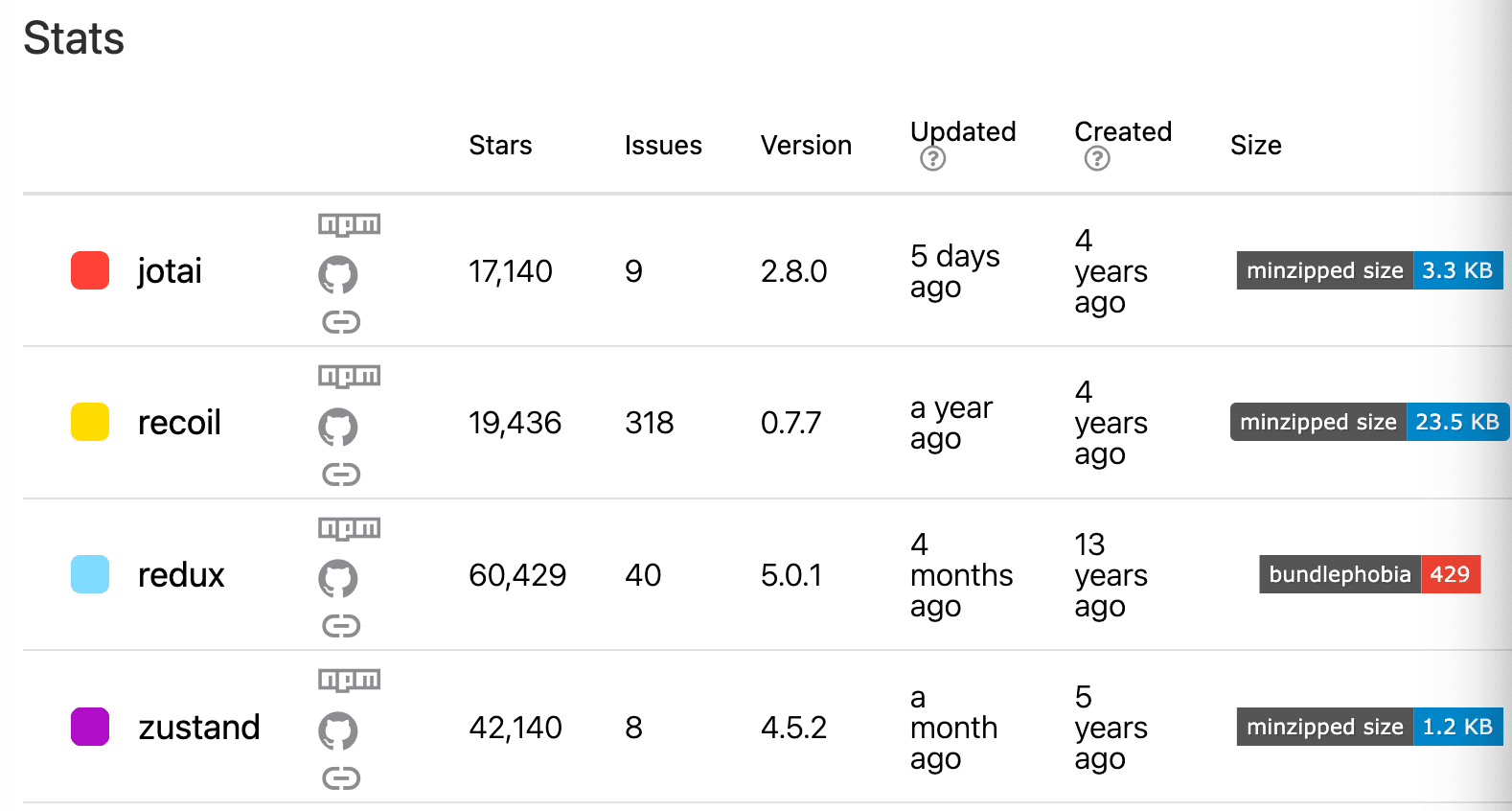The image size is (1512, 811).
Task: Open jotai's npm page icon
Action: pos(349,224)
